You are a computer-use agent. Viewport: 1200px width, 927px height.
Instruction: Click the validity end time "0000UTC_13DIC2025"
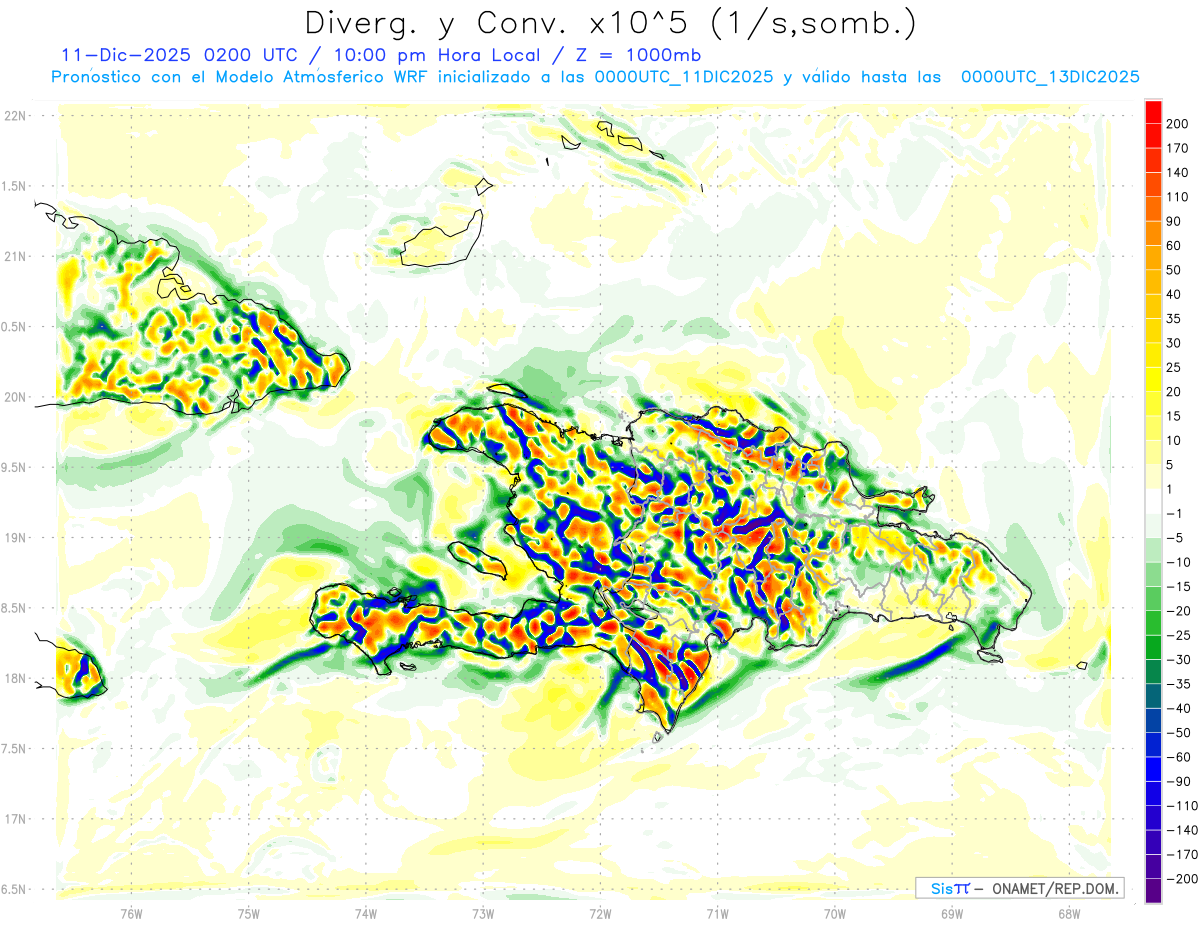tap(1050, 76)
